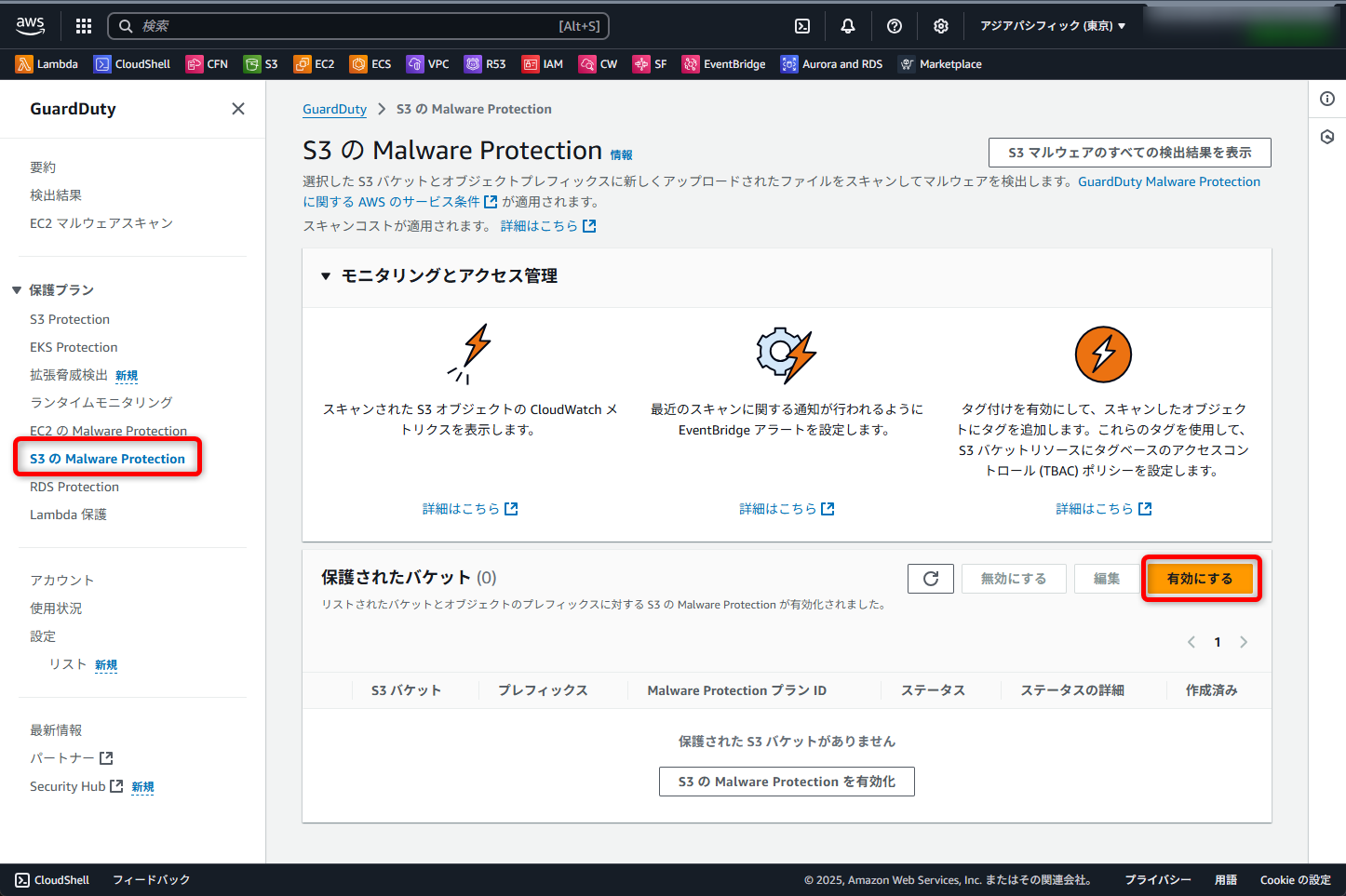Open CloudShell from the footer bar
1346x896 pixels.
(52, 880)
